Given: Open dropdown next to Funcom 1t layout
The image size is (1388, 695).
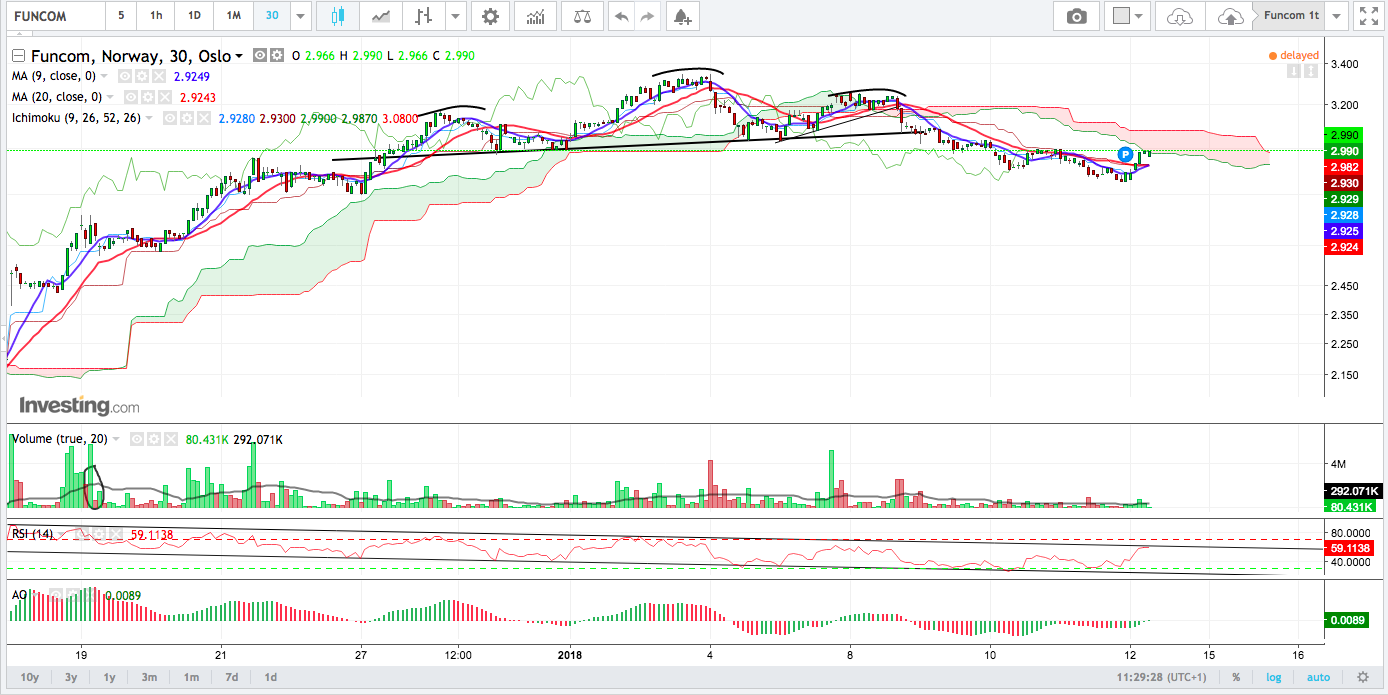Looking at the screenshot, I should (1337, 16).
